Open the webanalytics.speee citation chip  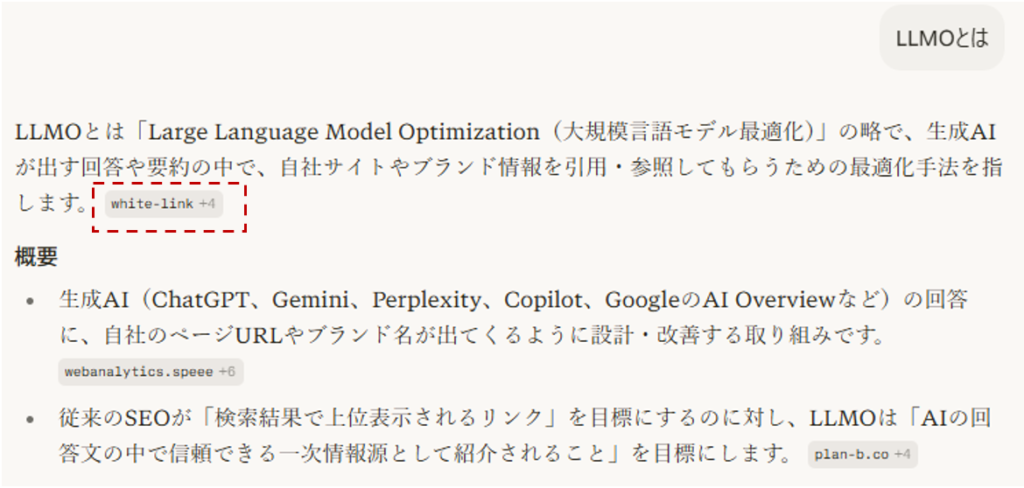click(x=138, y=372)
